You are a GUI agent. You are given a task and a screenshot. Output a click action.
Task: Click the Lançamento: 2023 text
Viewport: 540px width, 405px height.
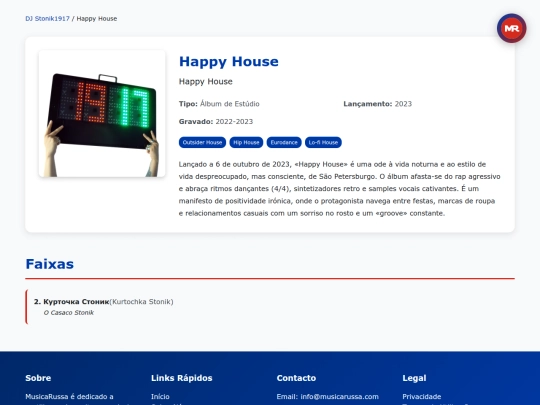click(377, 104)
